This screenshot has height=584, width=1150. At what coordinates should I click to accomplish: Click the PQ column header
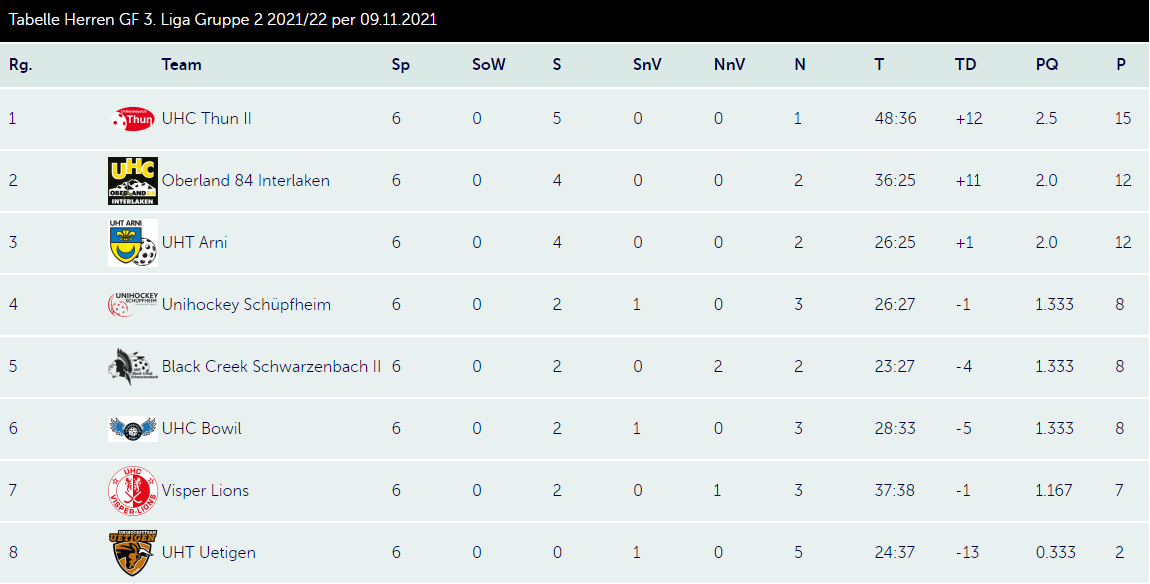(1047, 65)
